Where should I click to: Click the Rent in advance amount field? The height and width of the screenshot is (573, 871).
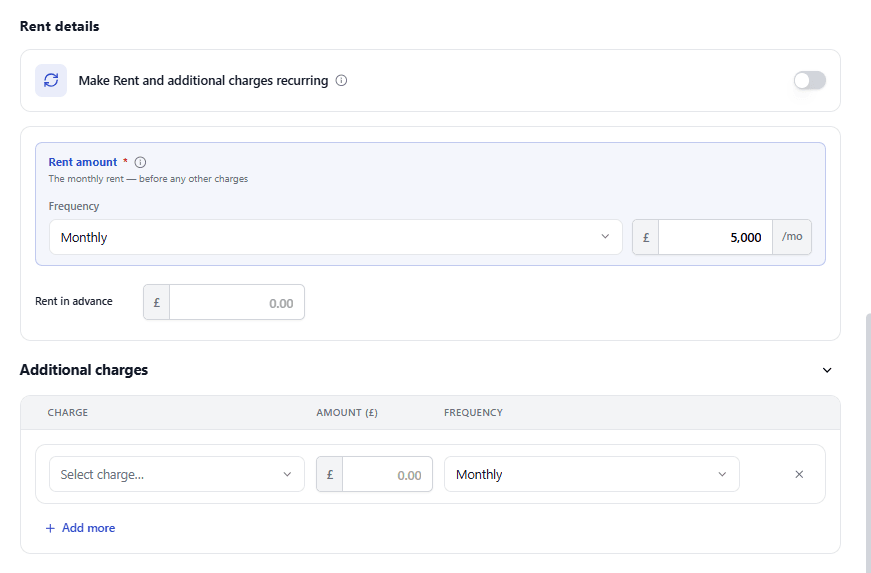pyautogui.click(x=237, y=303)
